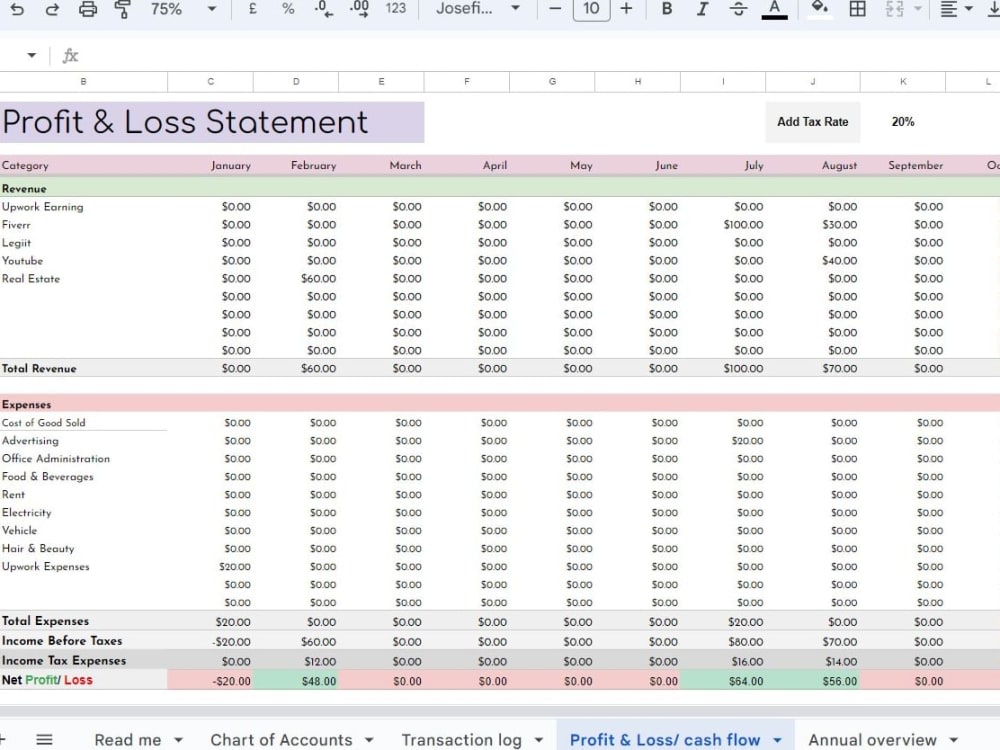
Task: Increase decimal places
Action: click(x=360, y=9)
